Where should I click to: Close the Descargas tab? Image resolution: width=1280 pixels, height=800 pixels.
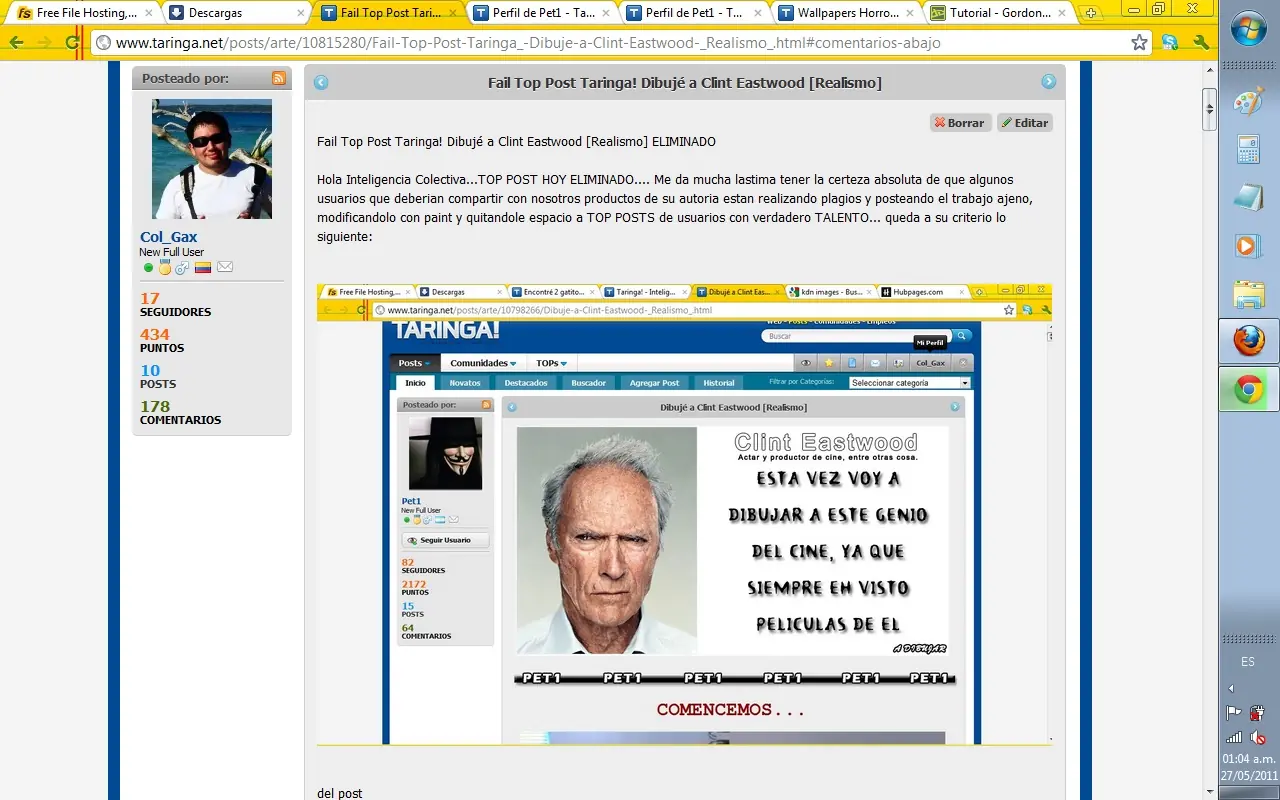point(299,13)
